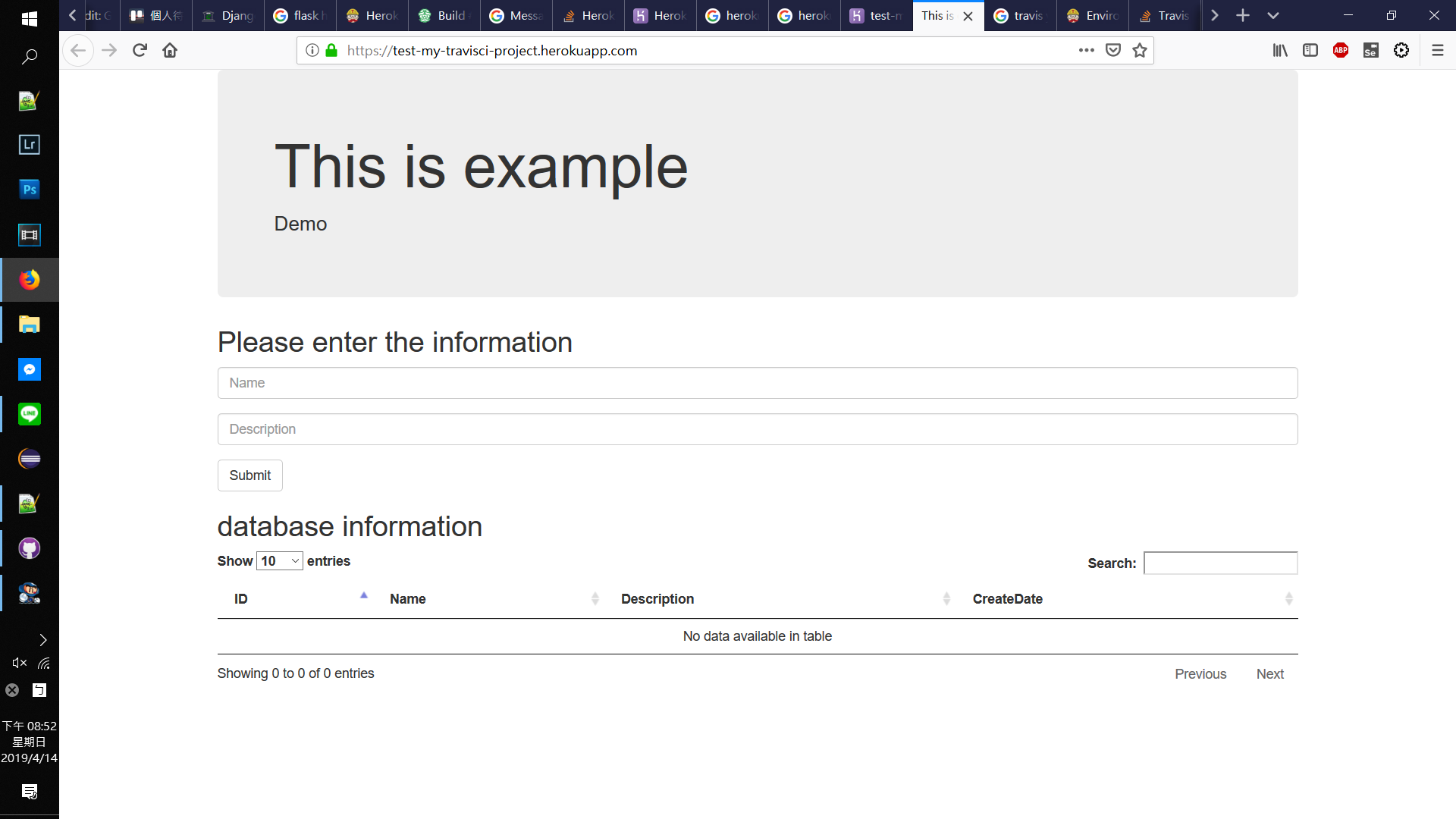
Task: Focus the Name input field
Action: [757, 383]
